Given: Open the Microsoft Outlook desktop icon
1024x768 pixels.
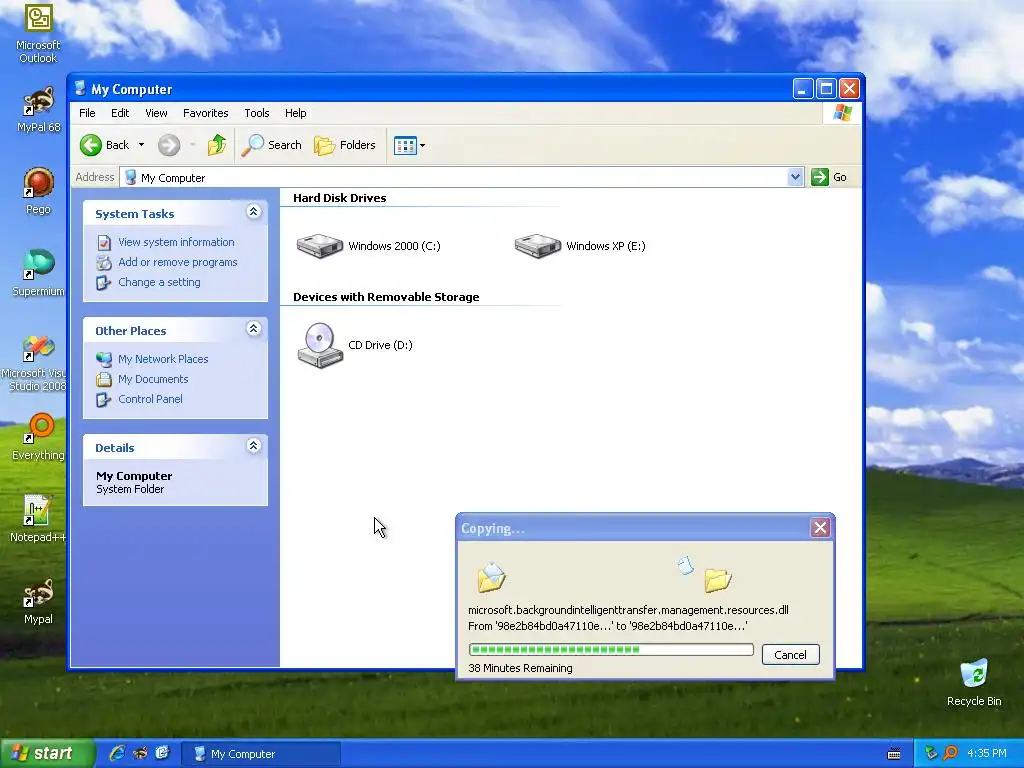Looking at the screenshot, I should (38, 34).
